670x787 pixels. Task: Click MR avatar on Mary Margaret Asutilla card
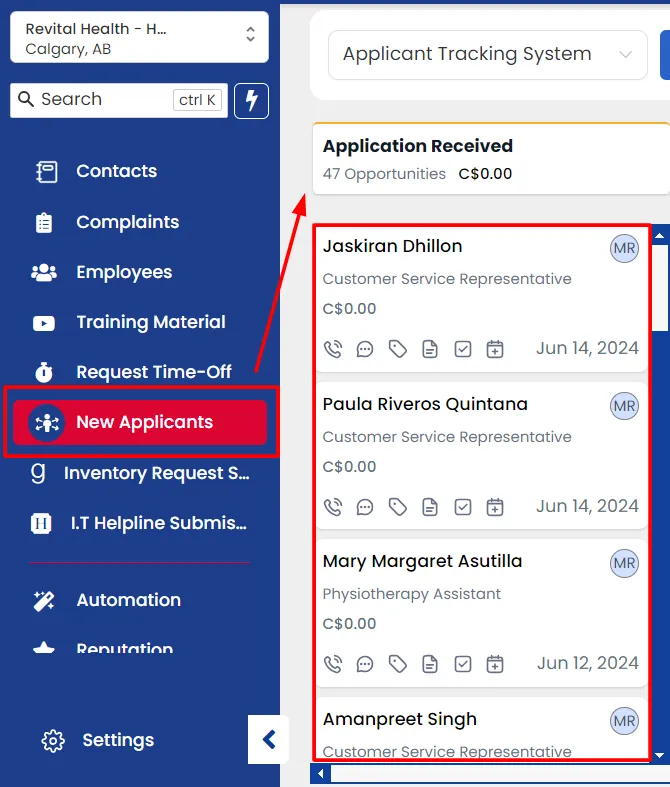coord(624,563)
